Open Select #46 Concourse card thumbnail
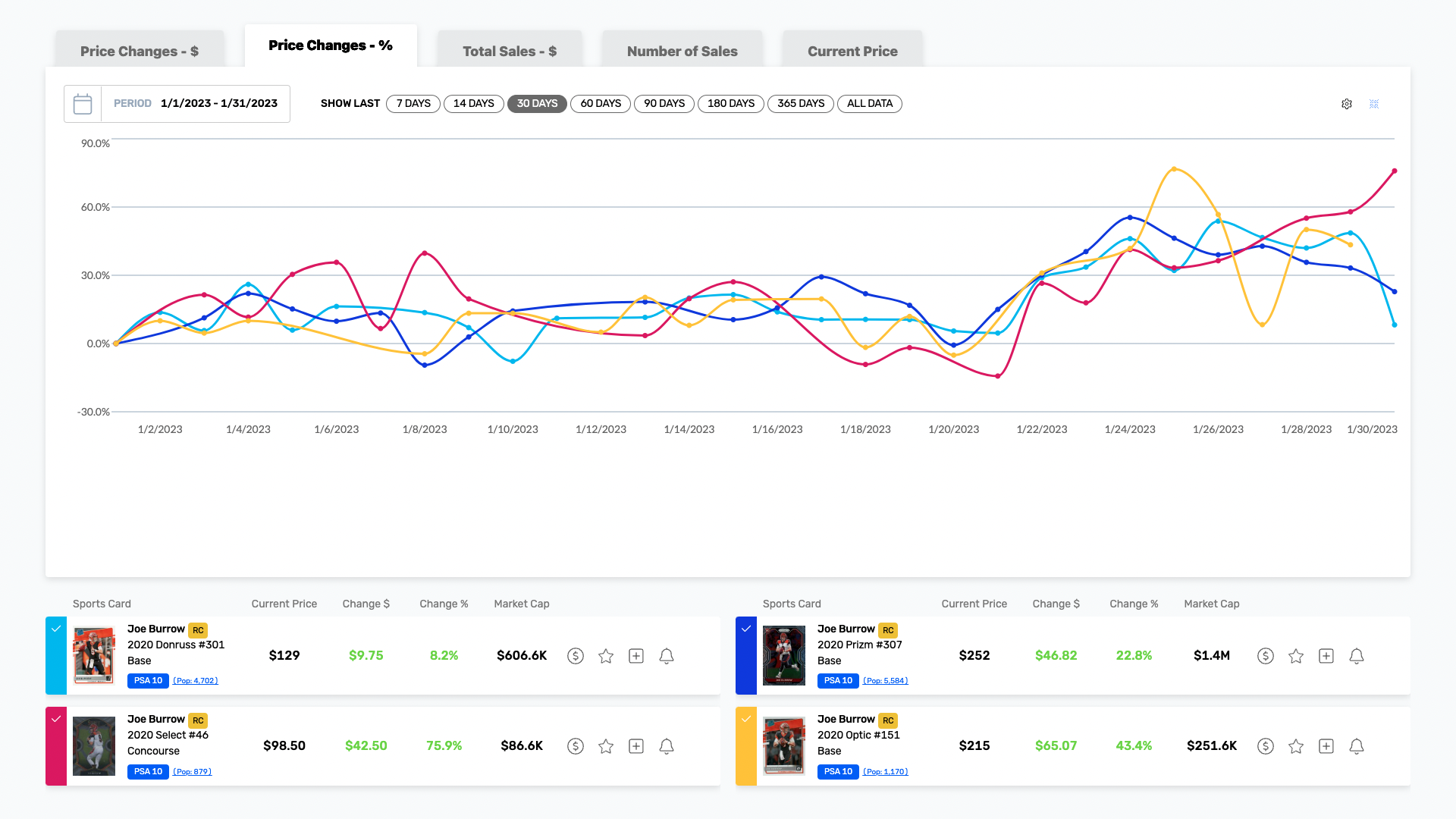Viewport: 1456px width, 819px height. [x=94, y=746]
